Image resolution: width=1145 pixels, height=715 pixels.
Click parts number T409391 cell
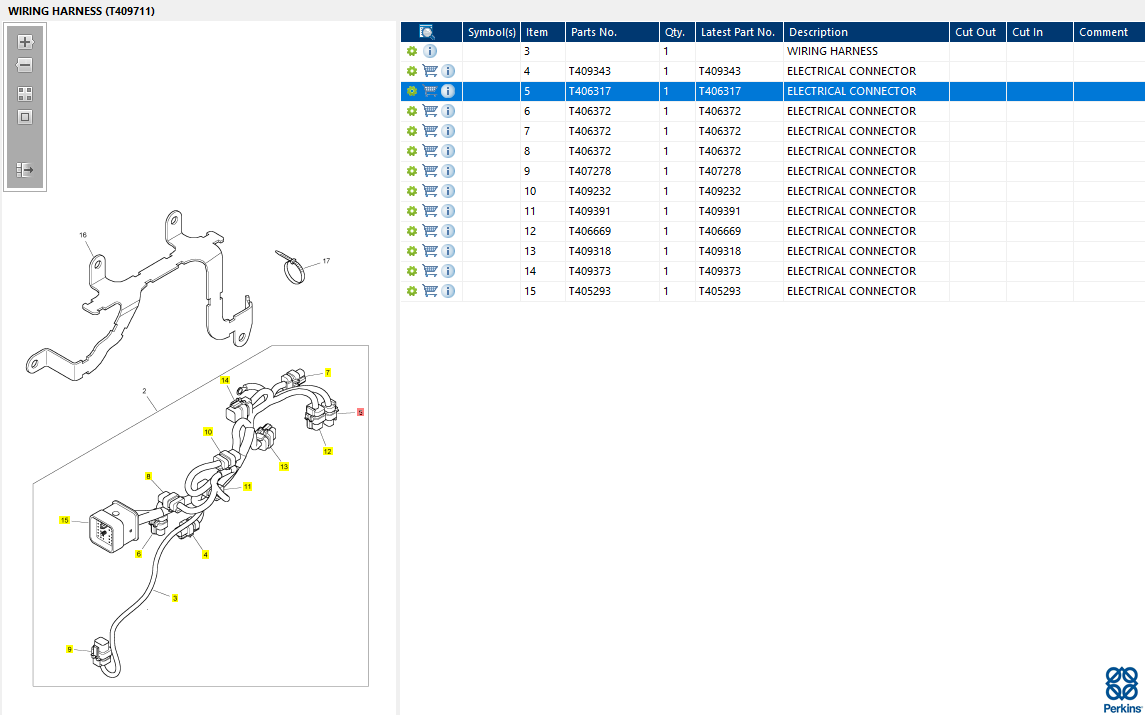coord(612,211)
